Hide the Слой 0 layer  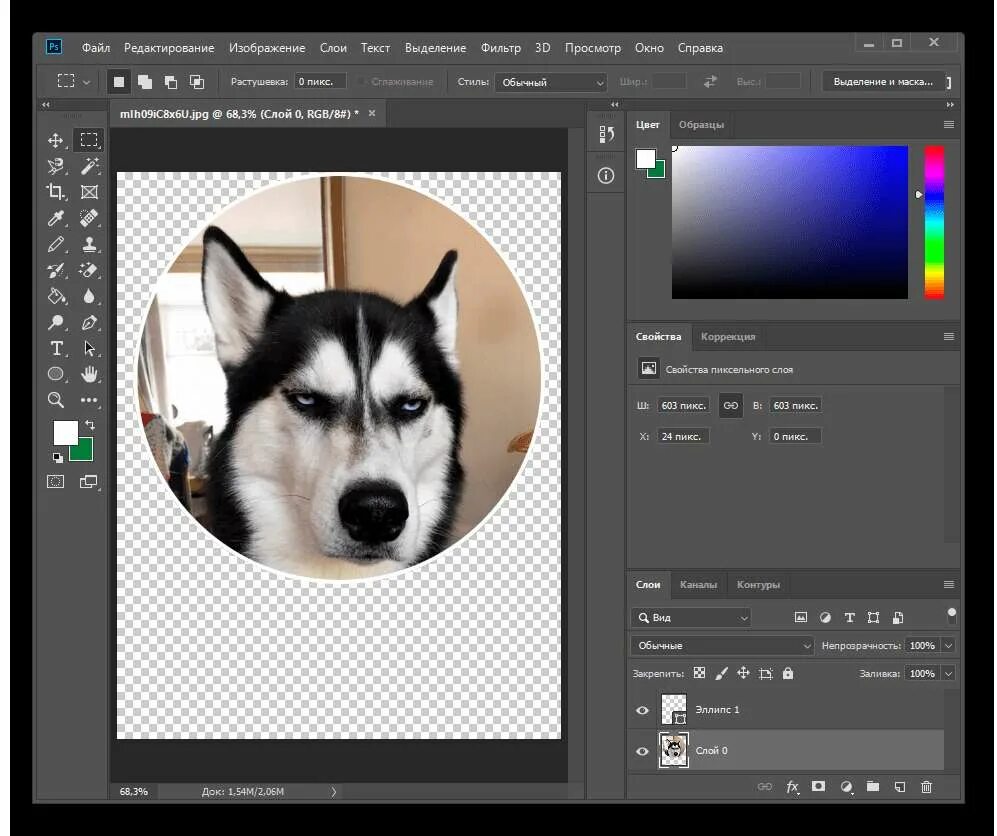[x=643, y=750]
